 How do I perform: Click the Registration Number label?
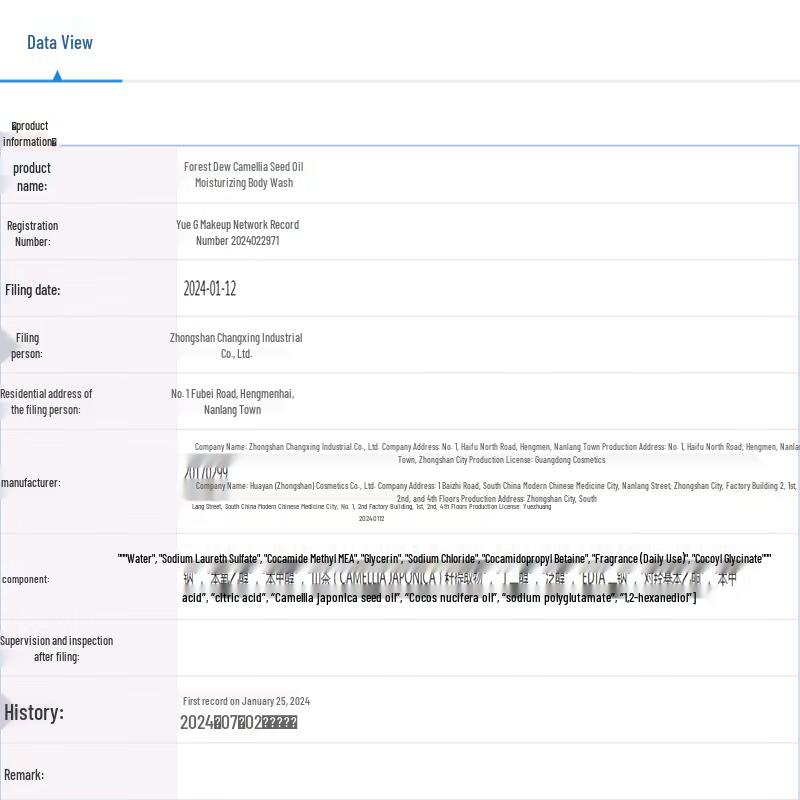point(32,233)
